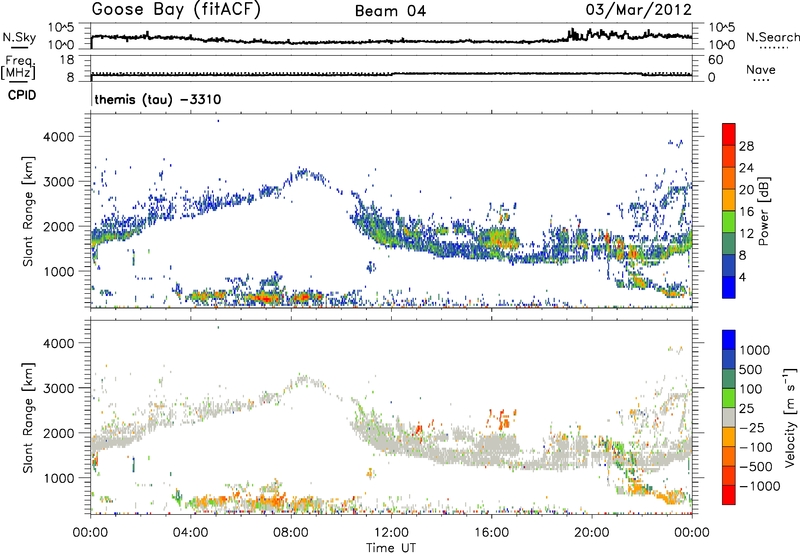800x554 pixels.
Task: Click the '1000' range tick on the power panel
Action: point(60,271)
